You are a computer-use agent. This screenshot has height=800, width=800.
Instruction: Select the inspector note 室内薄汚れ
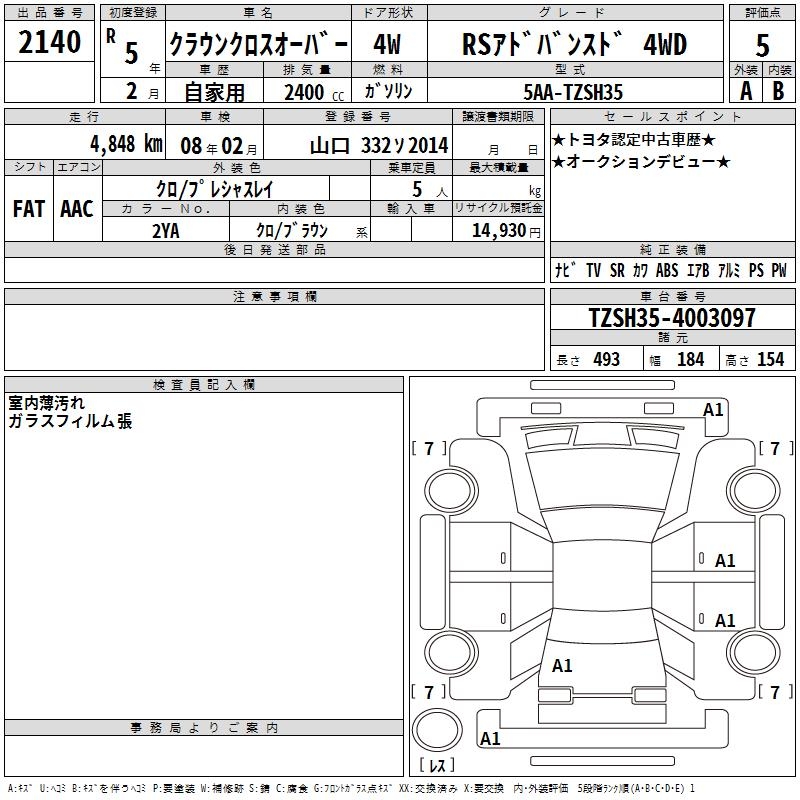click(x=46, y=403)
